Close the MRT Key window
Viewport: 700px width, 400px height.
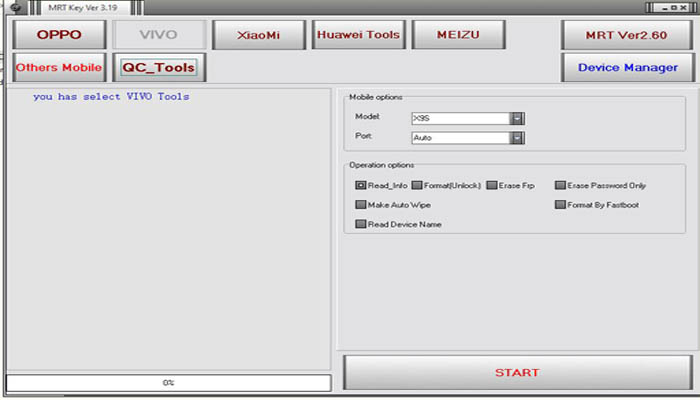[x=683, y=8]
